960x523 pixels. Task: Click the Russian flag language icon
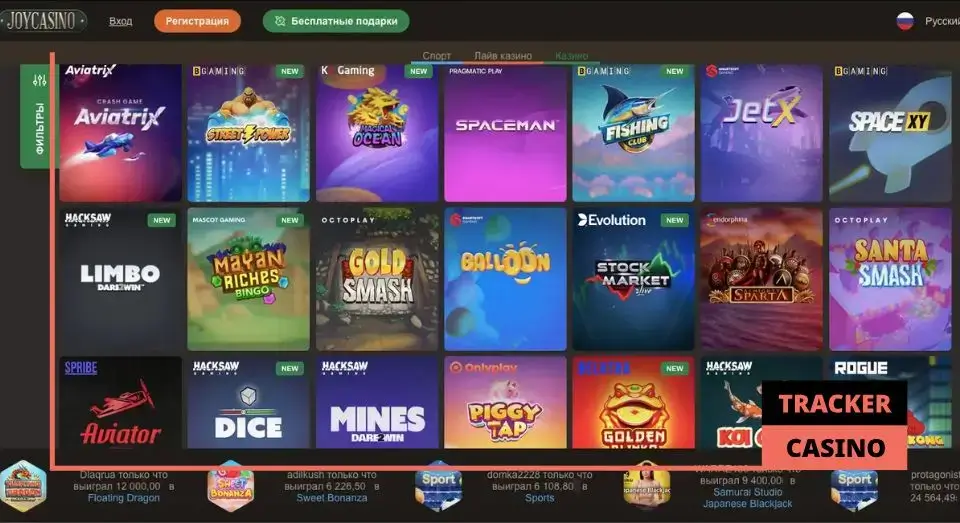coord(905,21)
